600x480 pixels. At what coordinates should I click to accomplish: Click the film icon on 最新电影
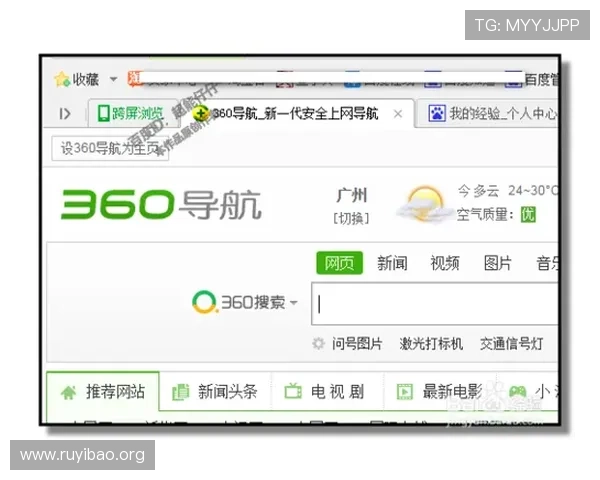coord(405,392)
